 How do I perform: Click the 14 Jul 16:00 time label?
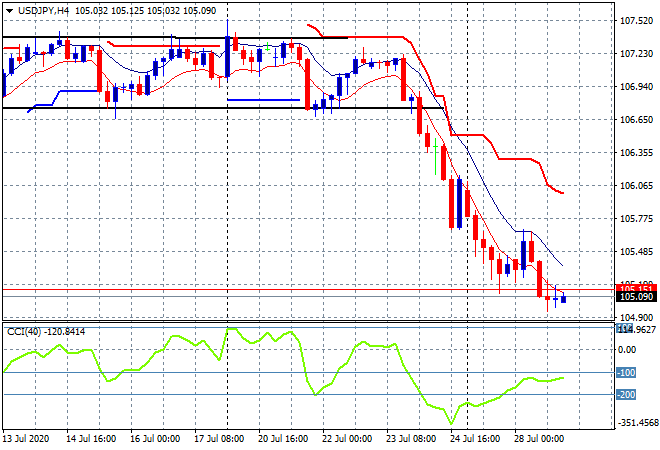[x=91, y=439]
